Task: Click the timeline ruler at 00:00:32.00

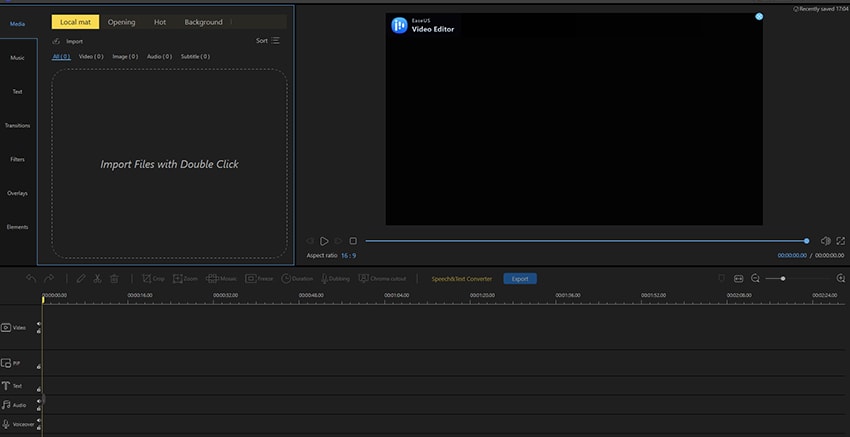Action: pos(225,295)
